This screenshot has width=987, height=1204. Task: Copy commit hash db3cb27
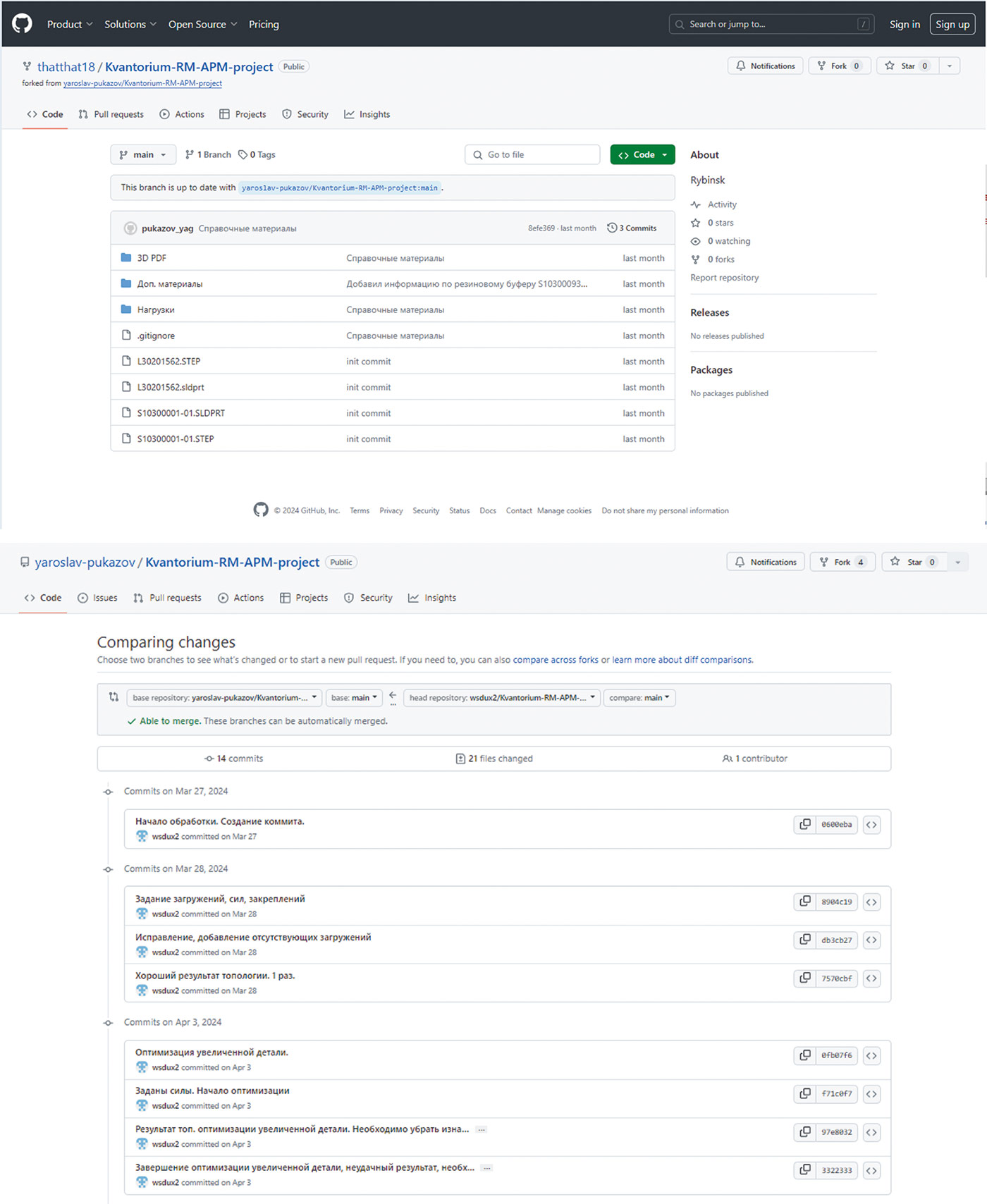tap(804, 940)
